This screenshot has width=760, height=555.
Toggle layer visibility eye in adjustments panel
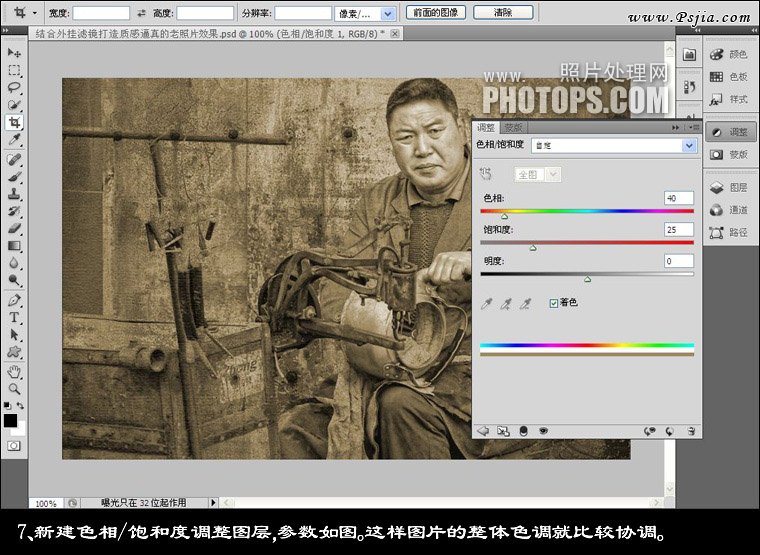click(x=544, y=430)
